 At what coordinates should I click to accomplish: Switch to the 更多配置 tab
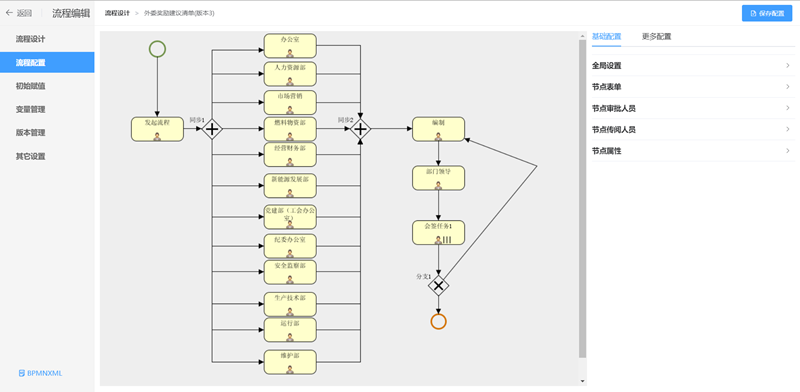click(x=656, y=37)
